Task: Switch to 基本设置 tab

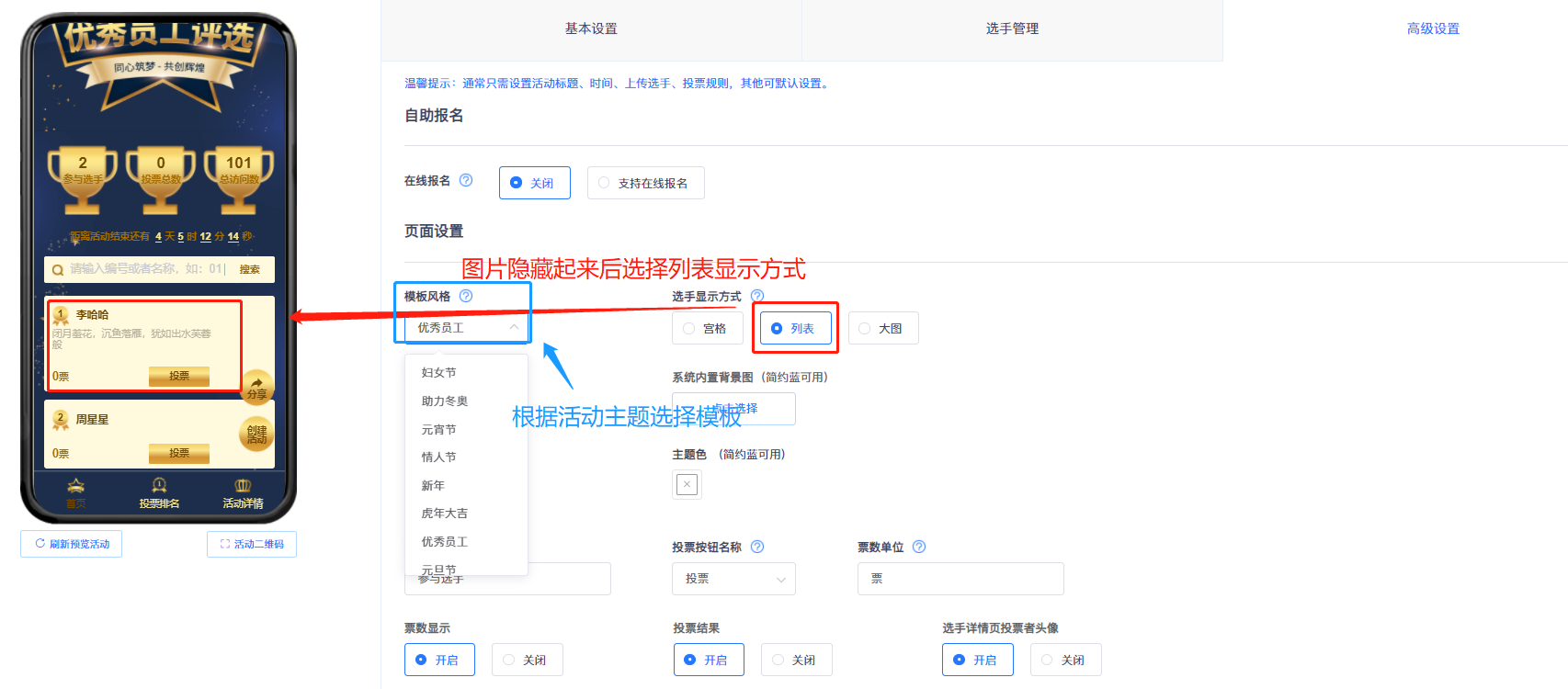Action: (591, 29)
